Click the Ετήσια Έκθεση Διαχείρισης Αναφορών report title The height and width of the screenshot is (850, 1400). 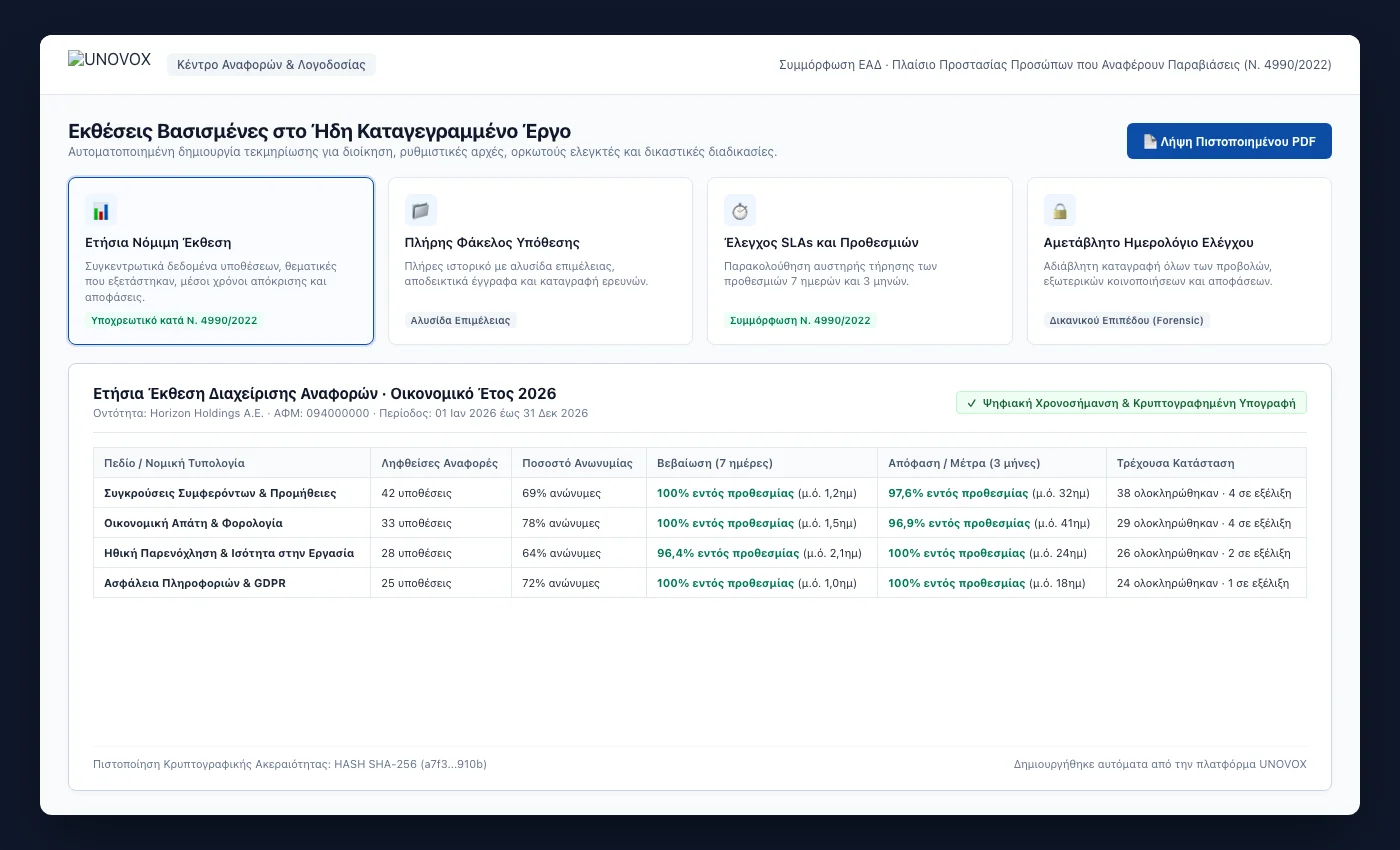pyautogui.click(x=325, y=394)
